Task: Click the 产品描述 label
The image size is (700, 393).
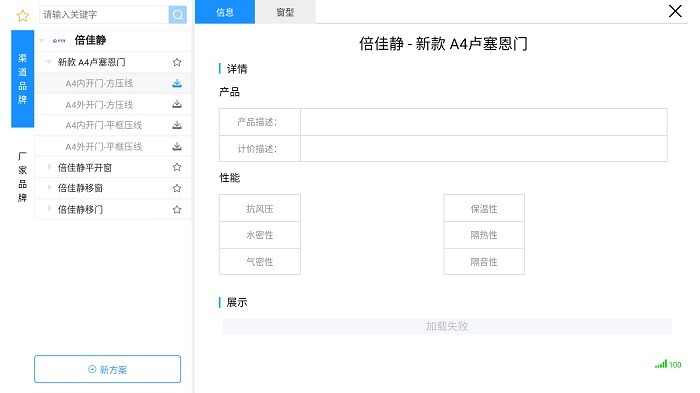Action: point(257,122)
